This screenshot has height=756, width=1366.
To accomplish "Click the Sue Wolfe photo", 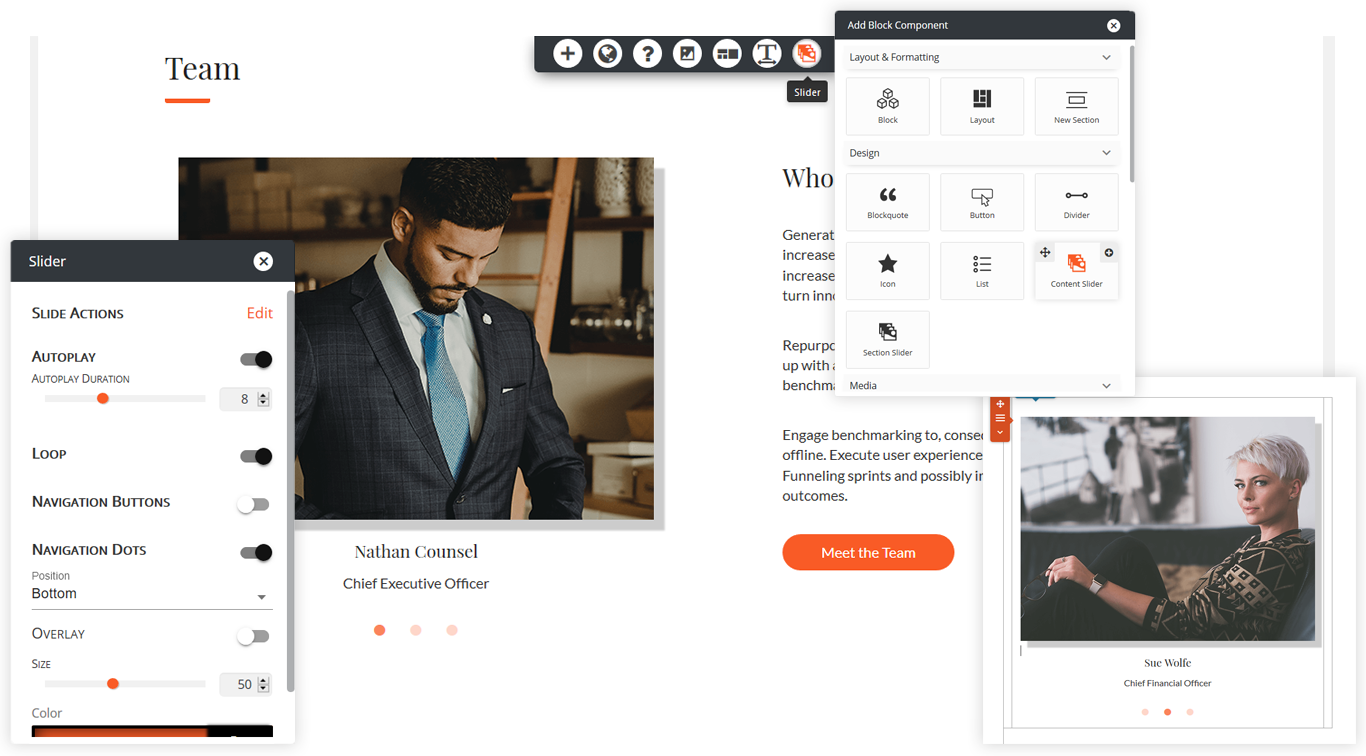I will pyautogui.click(x=1167, y=528).
